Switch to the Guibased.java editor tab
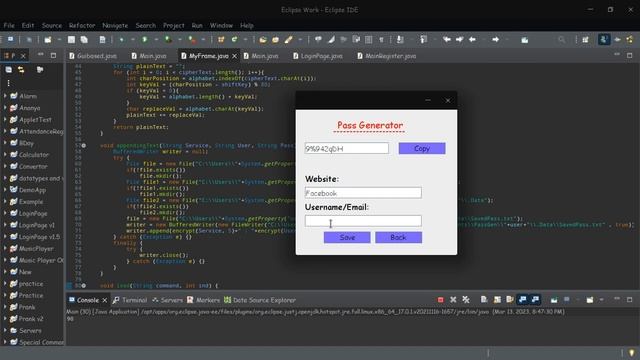Image resolution: width=640 pixels, height=360 pixels. (93, 56)
